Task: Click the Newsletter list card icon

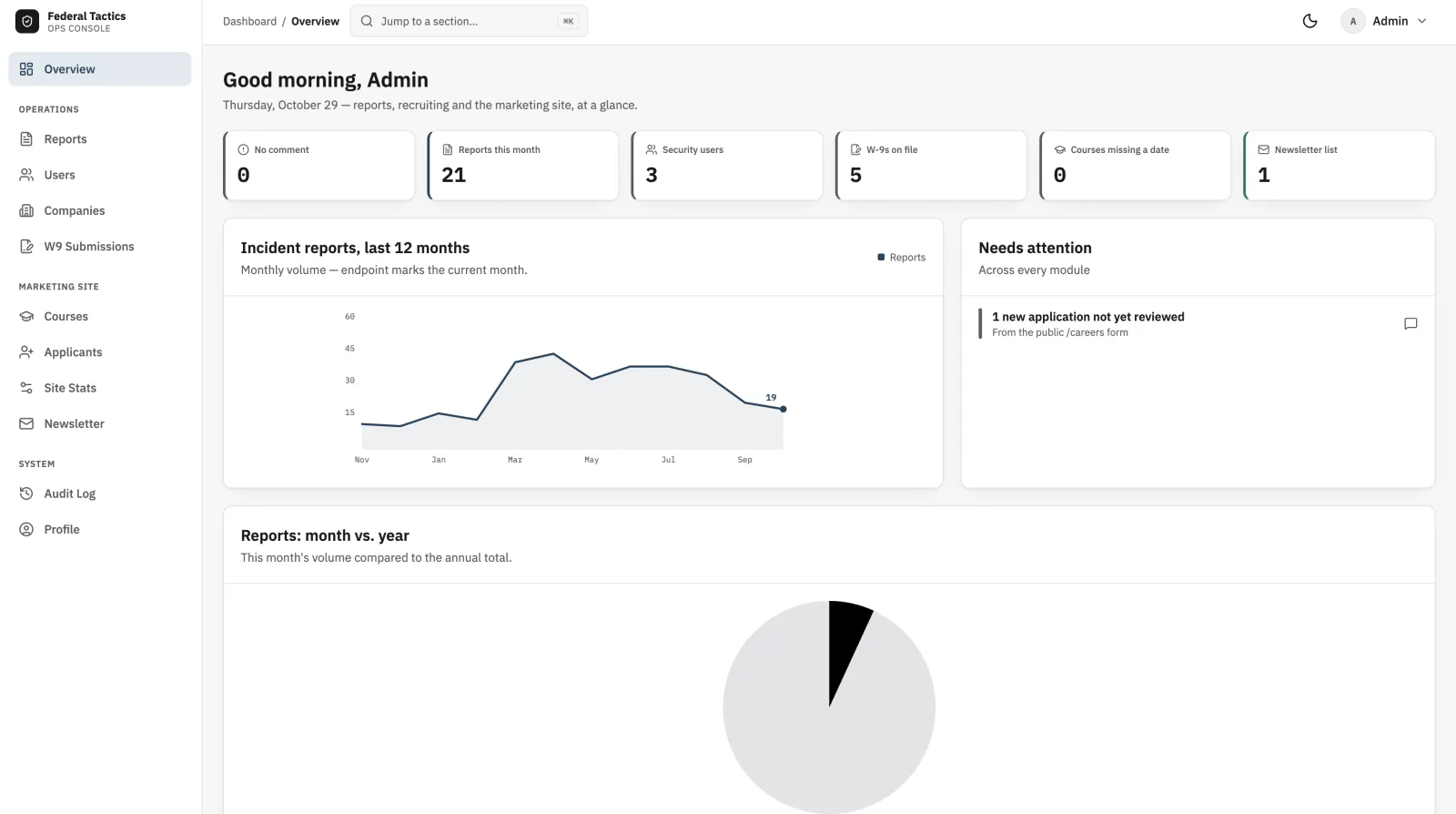Action: [x=1264, y=149]
